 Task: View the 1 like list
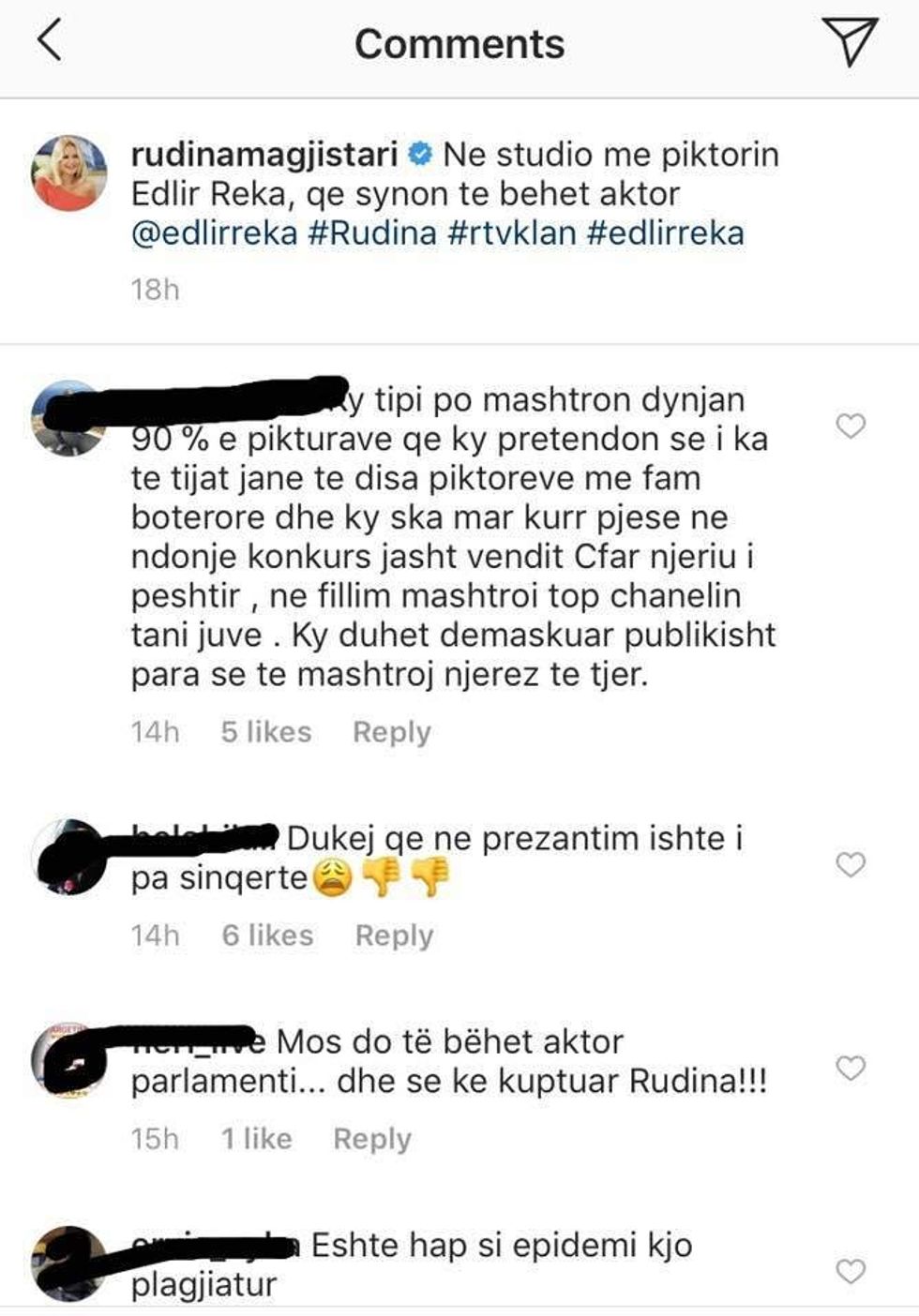257,1139
